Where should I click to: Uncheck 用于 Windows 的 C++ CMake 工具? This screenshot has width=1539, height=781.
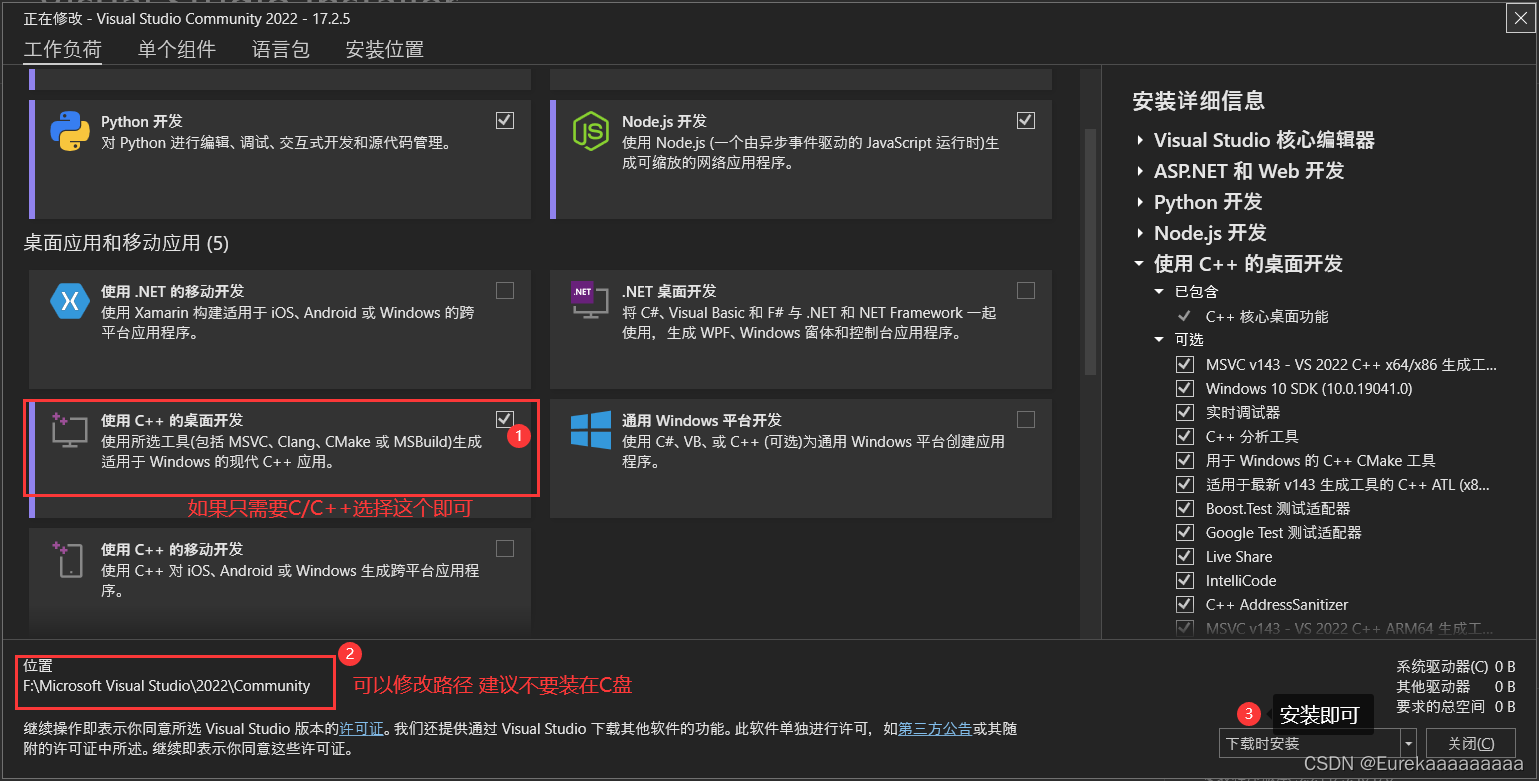(x=1185, y=460)
